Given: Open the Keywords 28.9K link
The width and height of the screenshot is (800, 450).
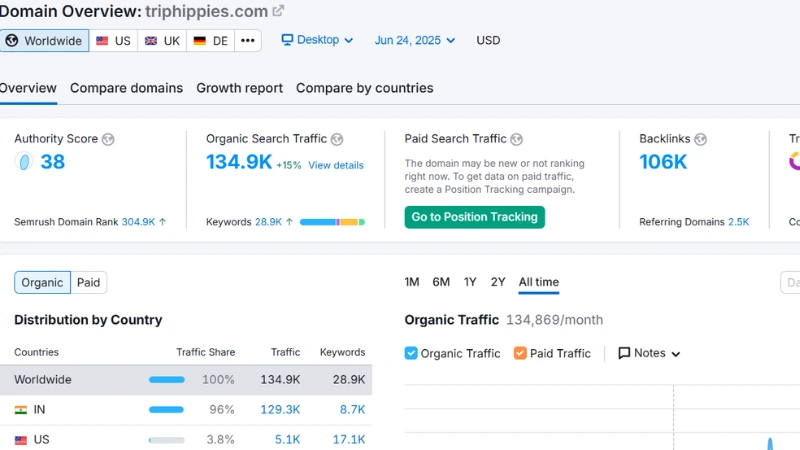Looking at the screenshot, I should 268,222.
